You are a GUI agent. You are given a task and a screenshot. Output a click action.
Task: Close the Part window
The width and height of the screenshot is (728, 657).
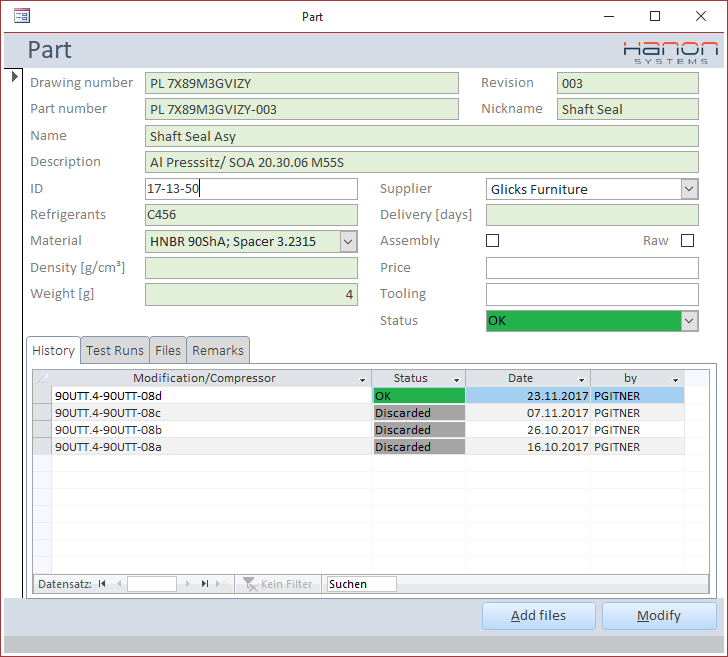coord(701,16)
